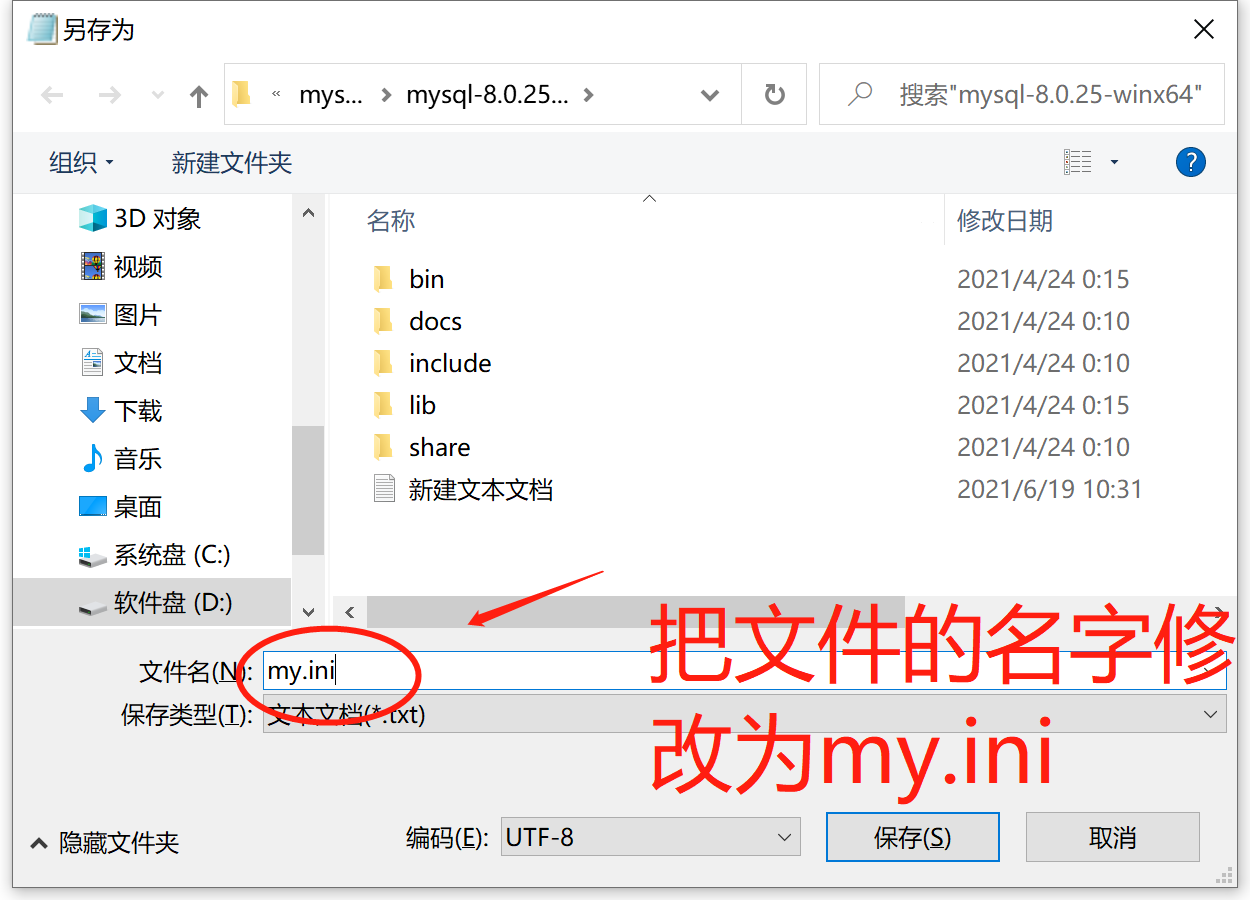Open the Help question mark
This screenshot has width=1250, height=900.
point(1191,162)
